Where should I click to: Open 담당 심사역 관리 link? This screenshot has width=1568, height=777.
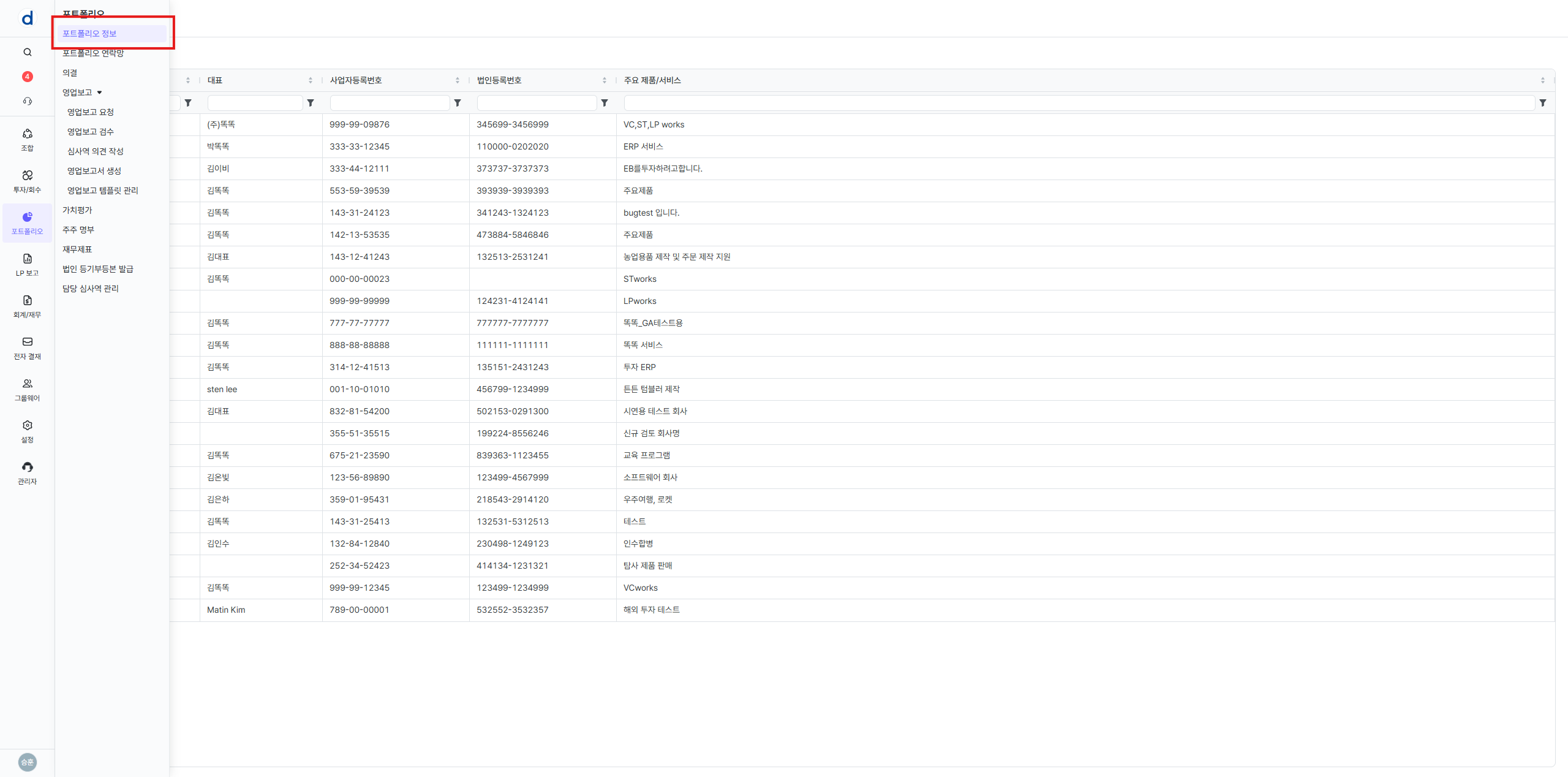tap(91, 289)
